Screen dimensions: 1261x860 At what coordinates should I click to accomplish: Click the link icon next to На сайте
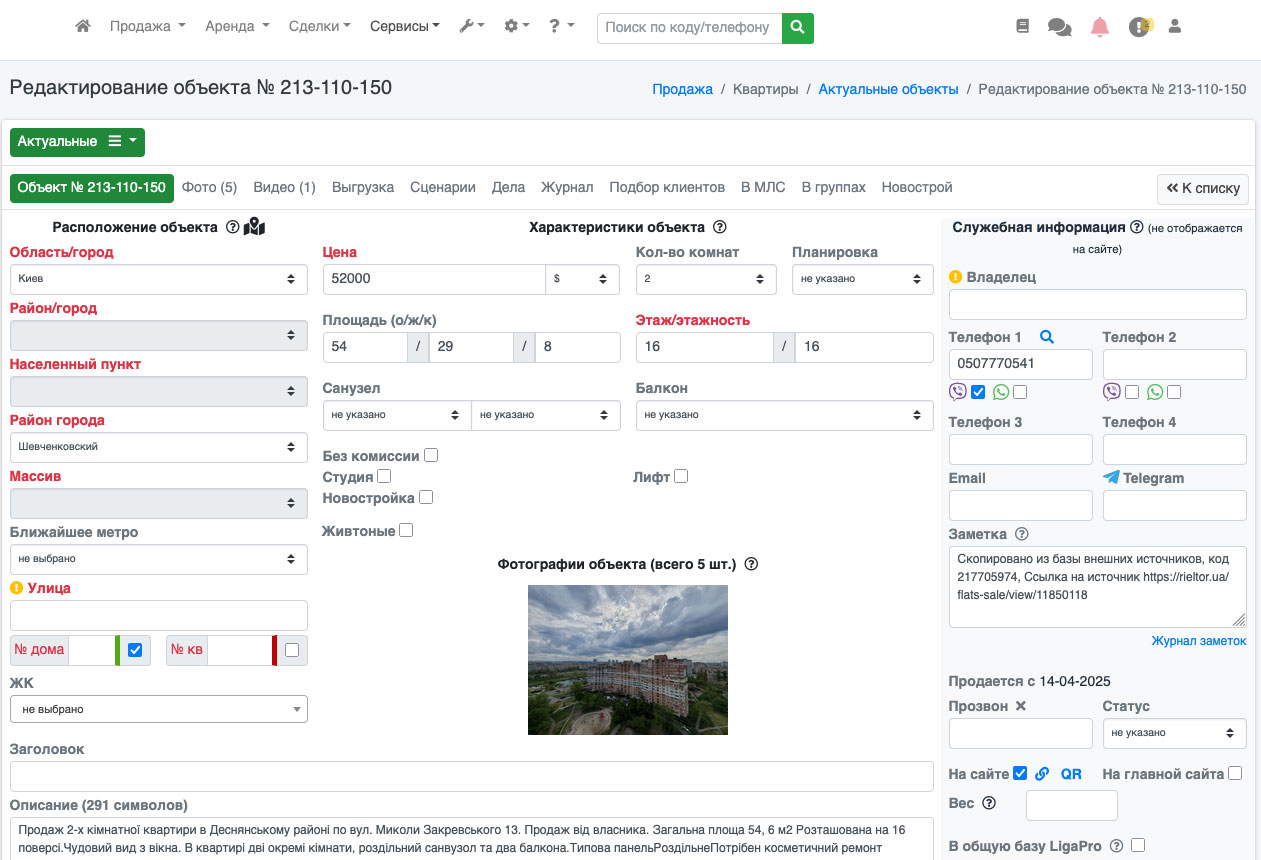[x=1042, y=773]
